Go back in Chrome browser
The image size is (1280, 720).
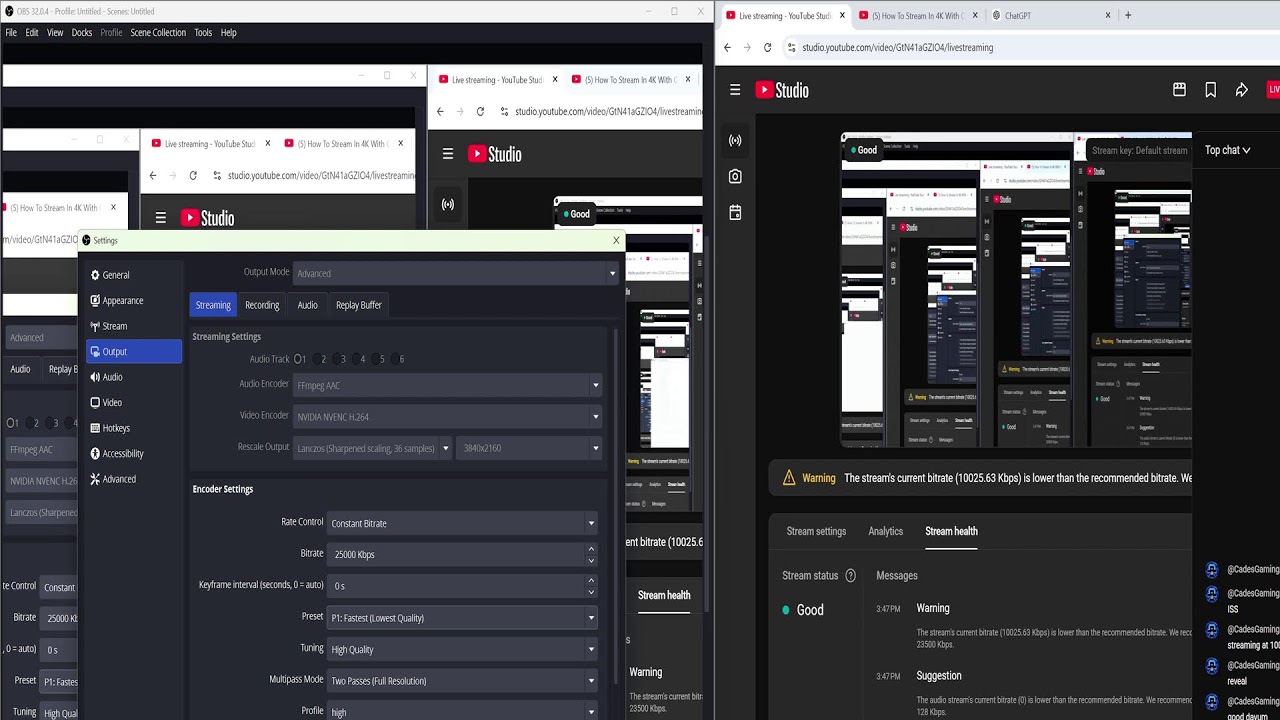727,47
